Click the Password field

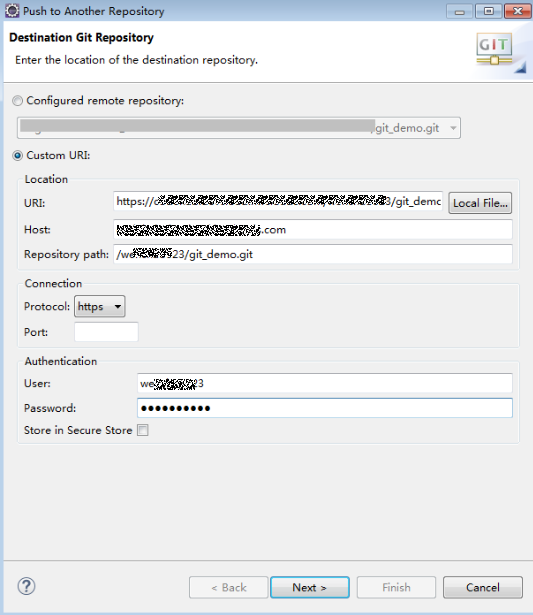[x=325, y=408]
